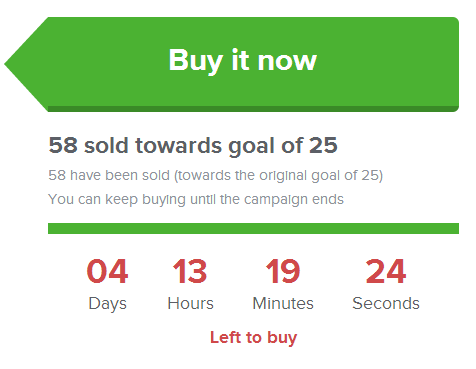The height and width of the screenshot is (369, 476).
Task: Select the '58 sold towards goal of 25' heading
Action: point(193,146)
